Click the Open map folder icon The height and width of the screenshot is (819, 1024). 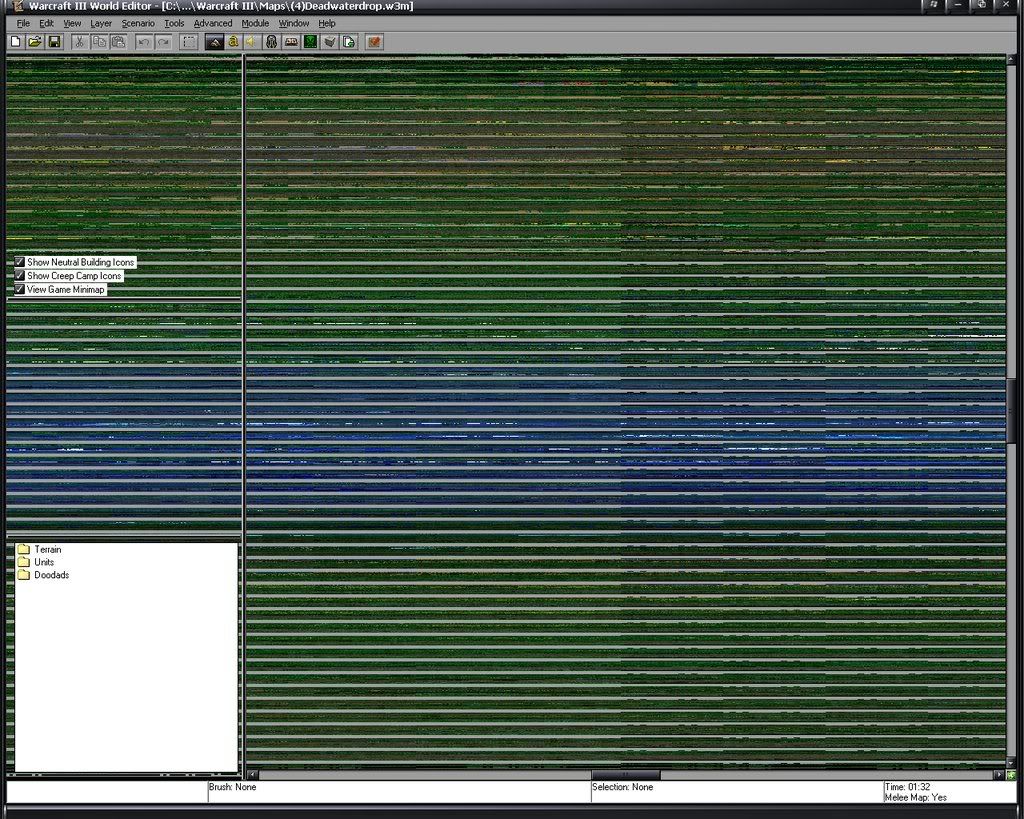click(x=35, y=42)
